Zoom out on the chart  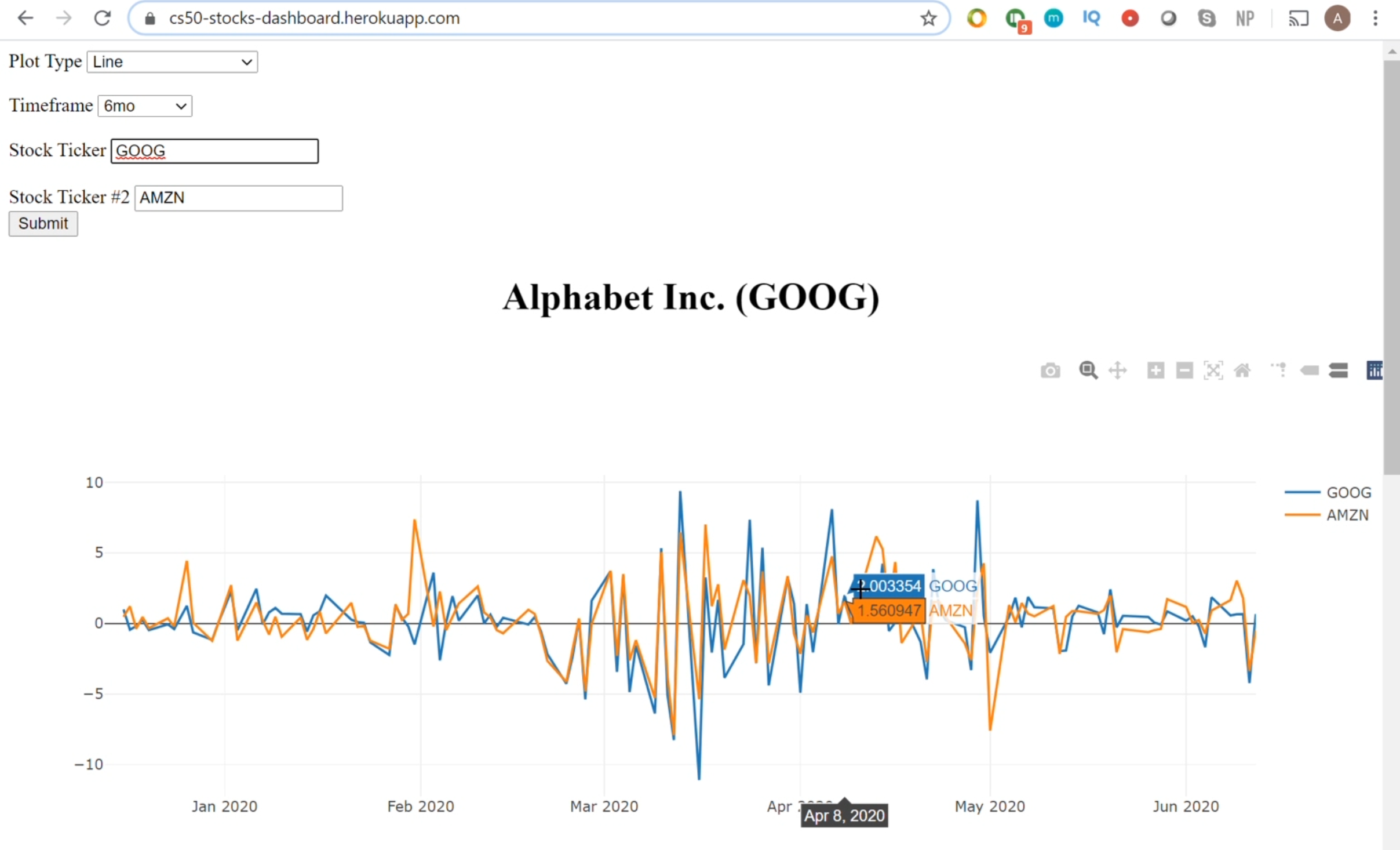click(1184, 370)
